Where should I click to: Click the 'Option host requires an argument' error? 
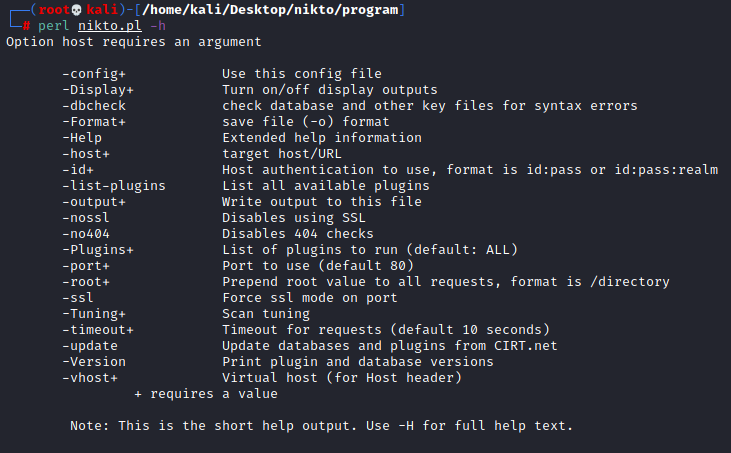[134, 41]
